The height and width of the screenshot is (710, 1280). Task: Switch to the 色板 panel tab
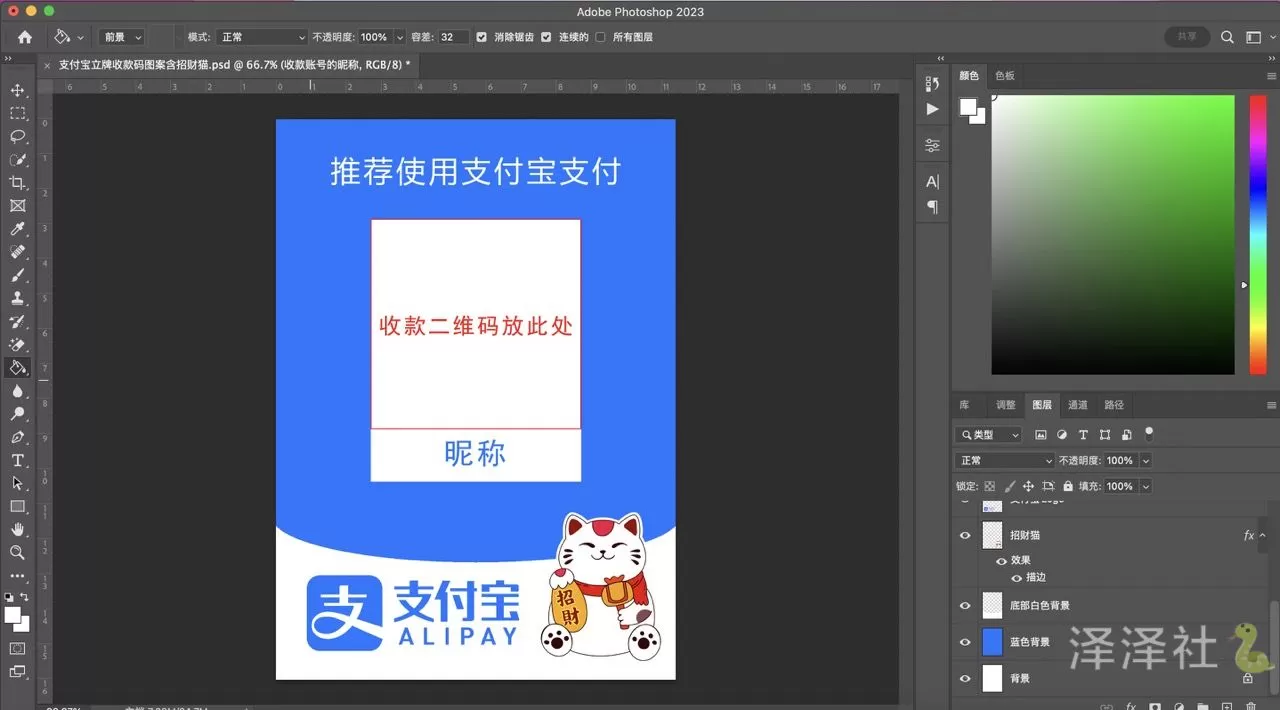point(1004,75)
